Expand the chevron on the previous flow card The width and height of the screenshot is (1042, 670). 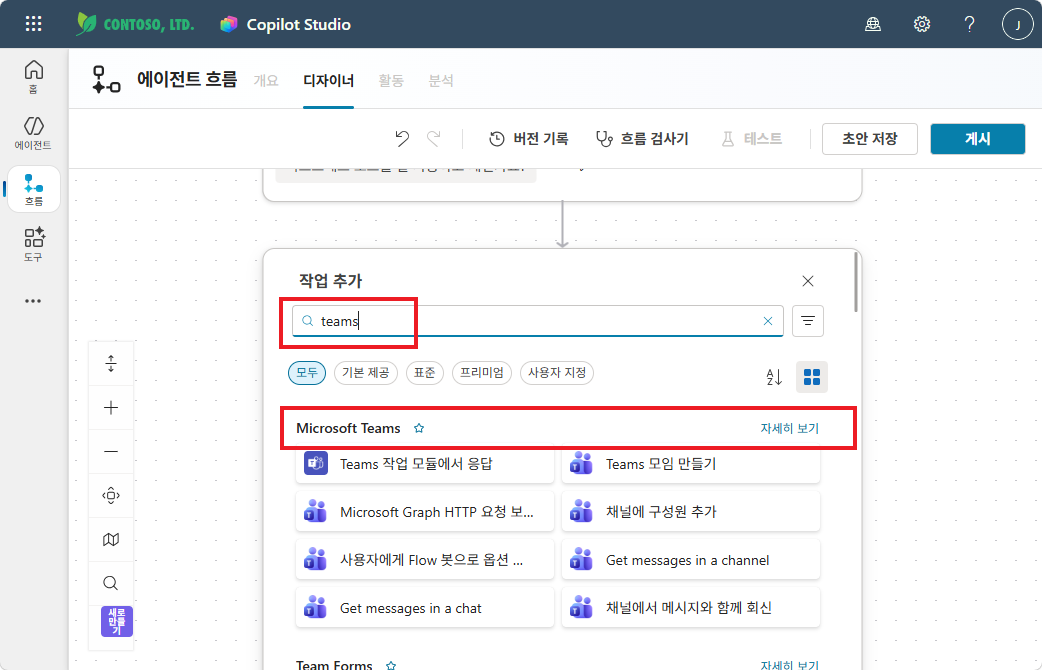(x=581, y=170)
